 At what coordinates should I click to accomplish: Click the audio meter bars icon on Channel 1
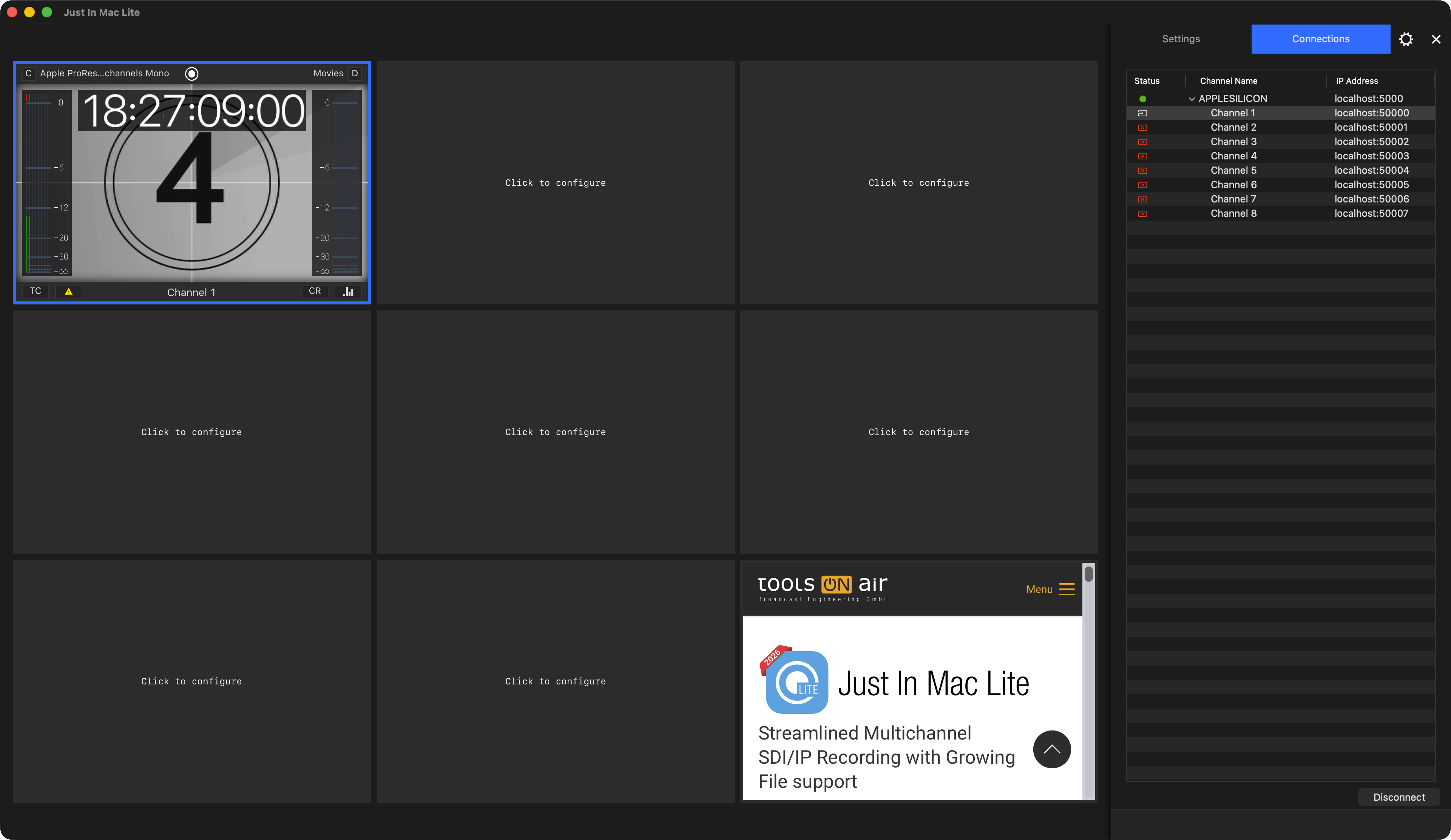tap(348, 291)
